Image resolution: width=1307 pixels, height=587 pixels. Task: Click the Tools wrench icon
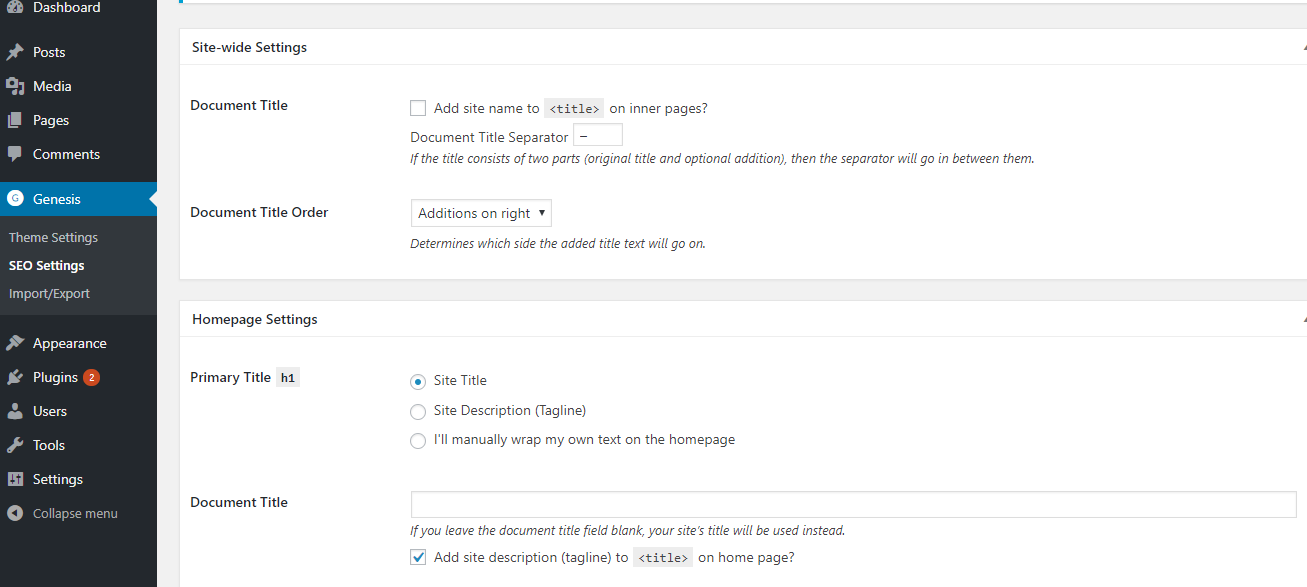tap(15, 445)
